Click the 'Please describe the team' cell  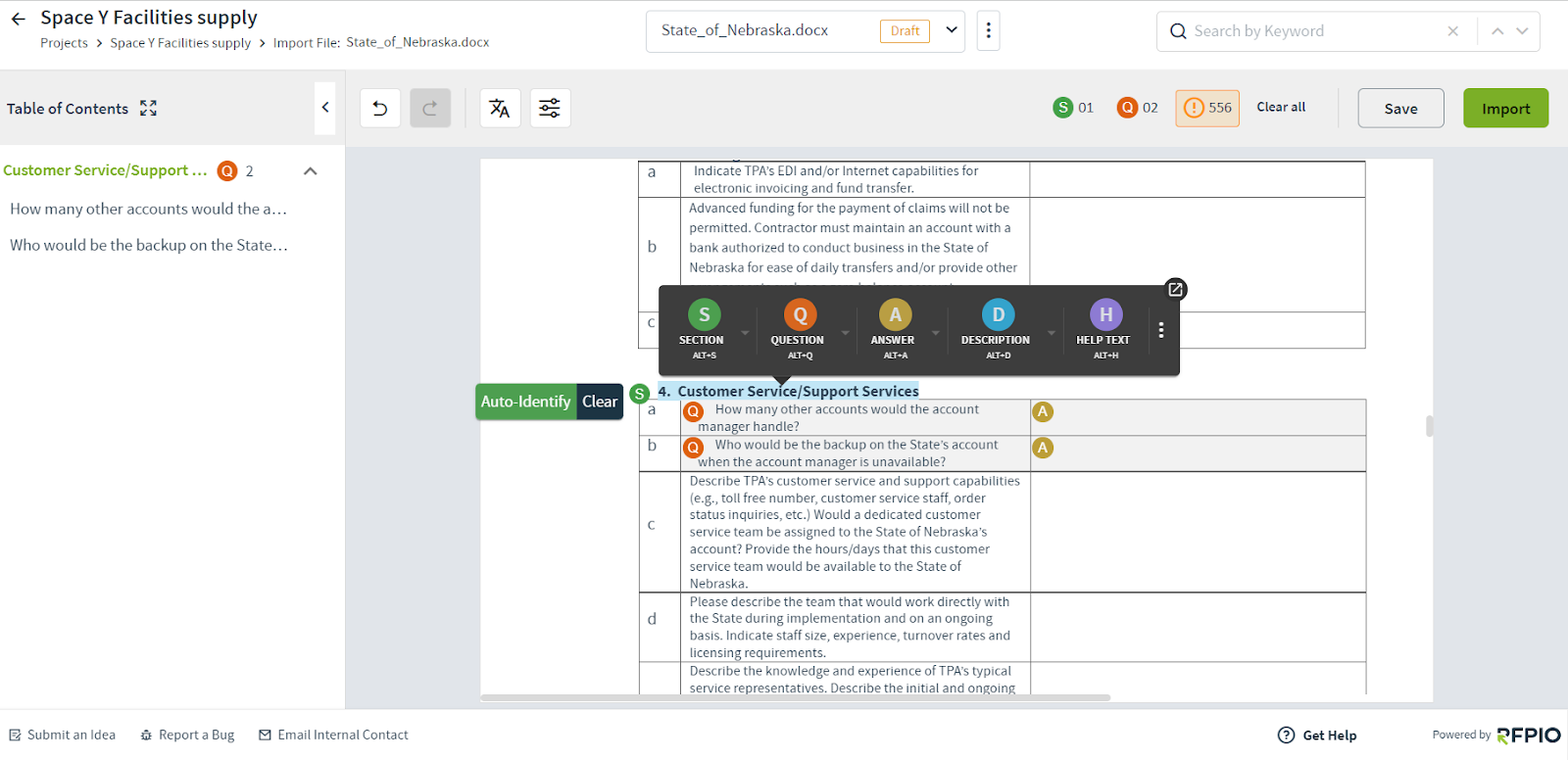click(855, 627)
